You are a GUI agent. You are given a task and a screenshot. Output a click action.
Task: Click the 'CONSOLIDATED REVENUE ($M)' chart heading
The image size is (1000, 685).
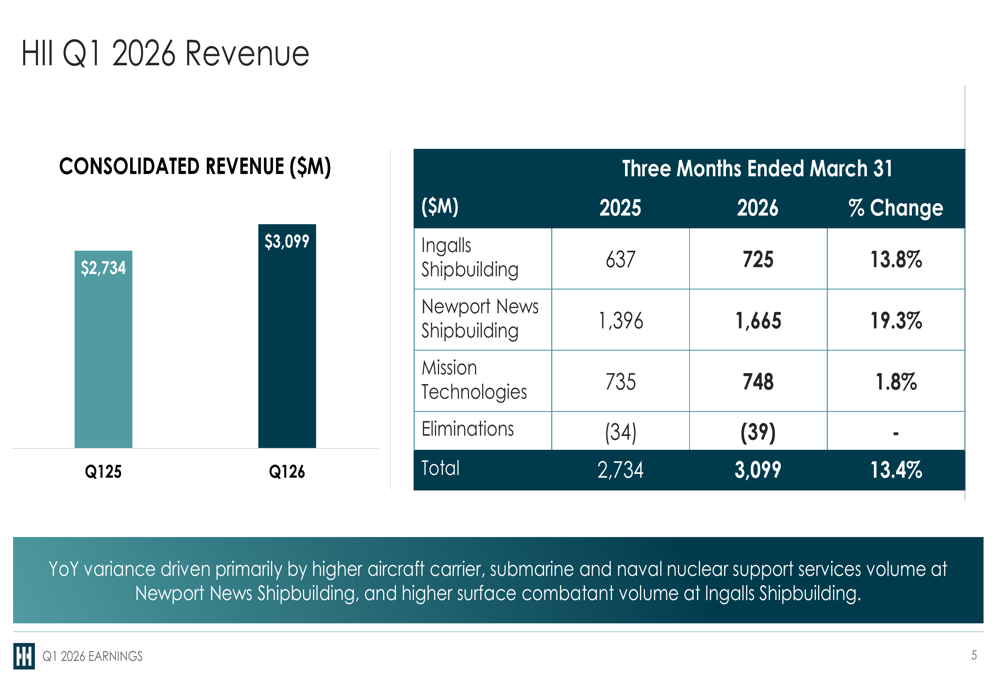(x=195, y=166)
